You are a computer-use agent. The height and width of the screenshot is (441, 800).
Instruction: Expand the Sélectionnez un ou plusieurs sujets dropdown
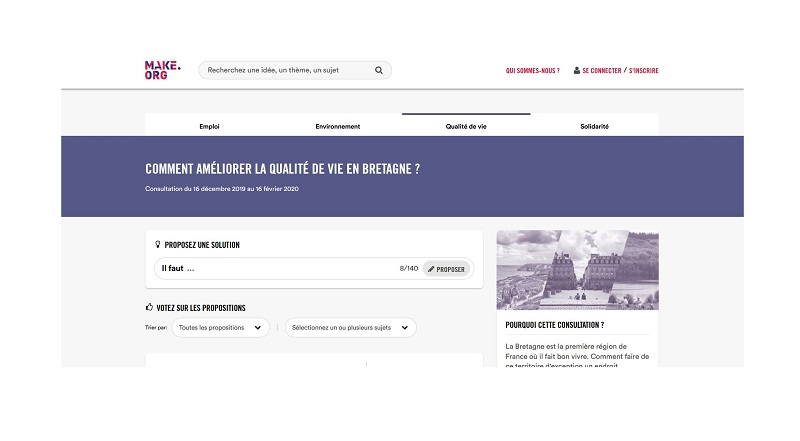(351, 328)
